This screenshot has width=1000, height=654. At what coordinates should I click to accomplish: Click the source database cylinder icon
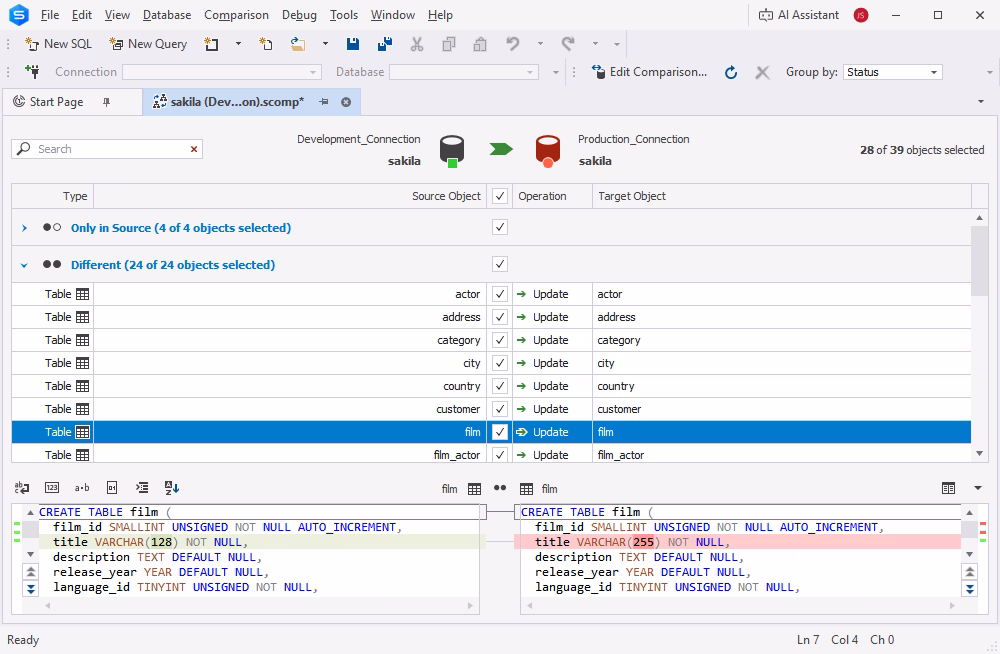[x=452, y=151]
